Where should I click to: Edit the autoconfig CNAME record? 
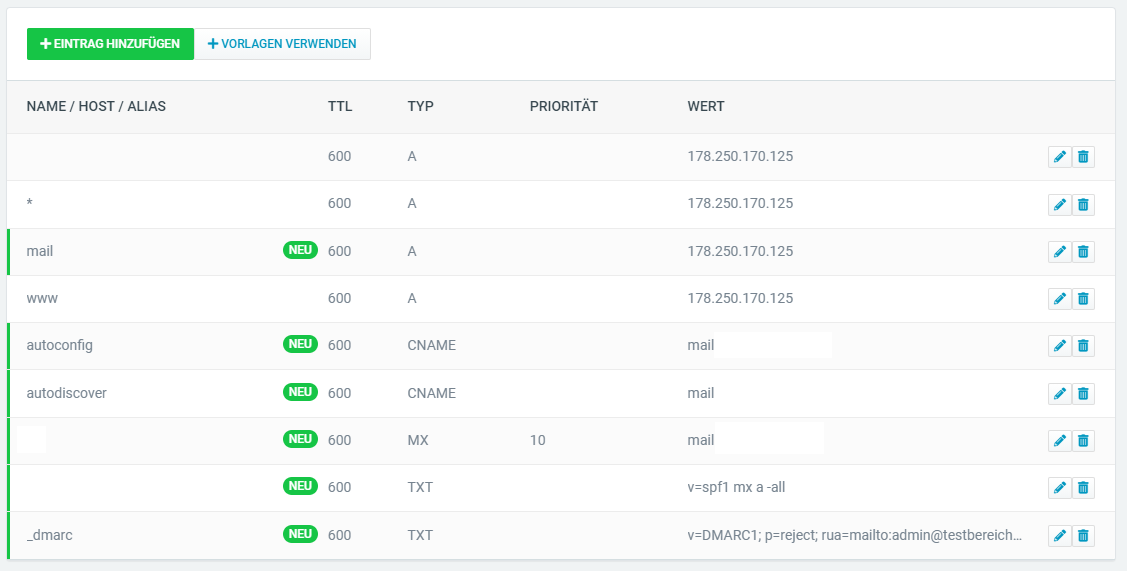coord(1059,346)
